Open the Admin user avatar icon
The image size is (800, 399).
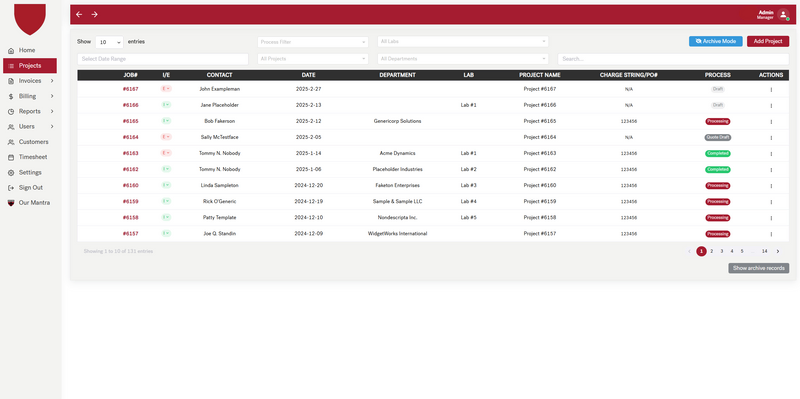783,14
